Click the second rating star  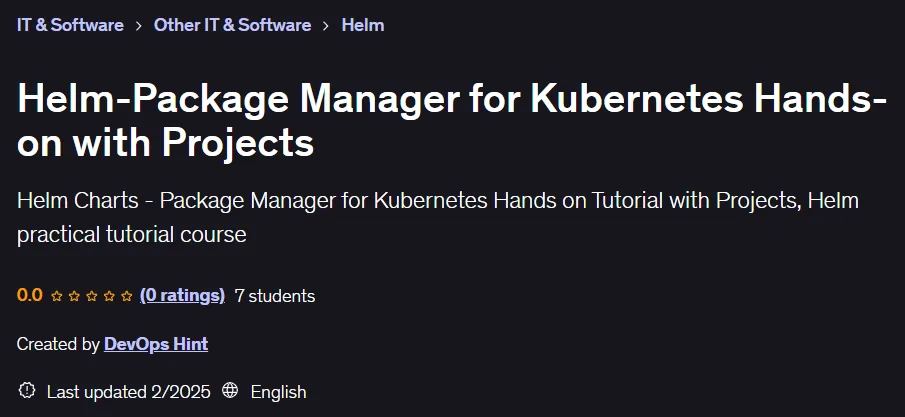74,296
